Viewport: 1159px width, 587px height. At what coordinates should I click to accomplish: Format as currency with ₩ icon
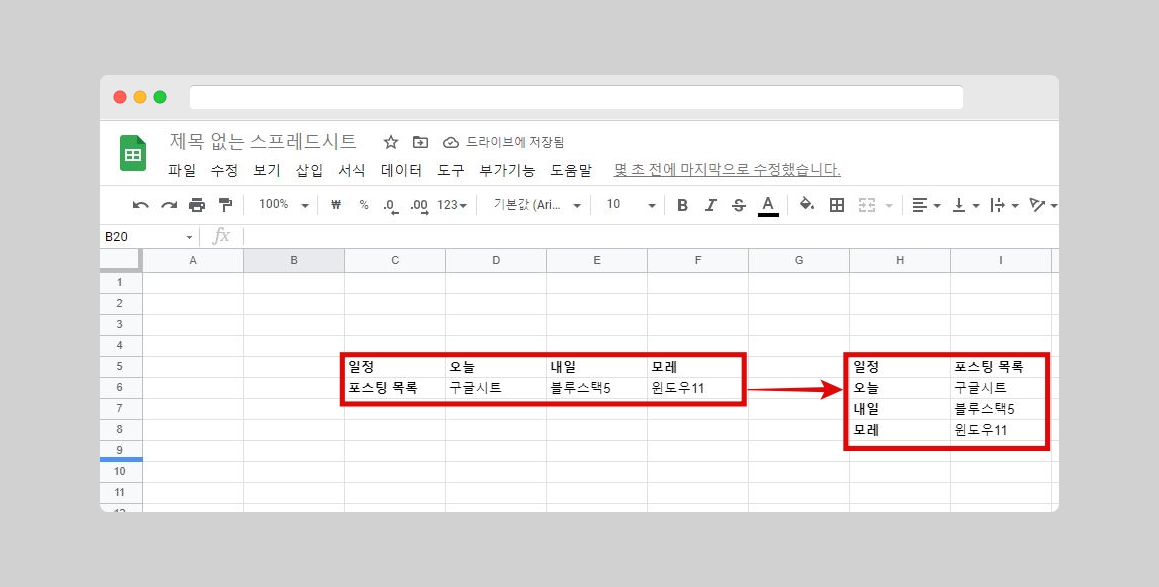tap(336, 205)
